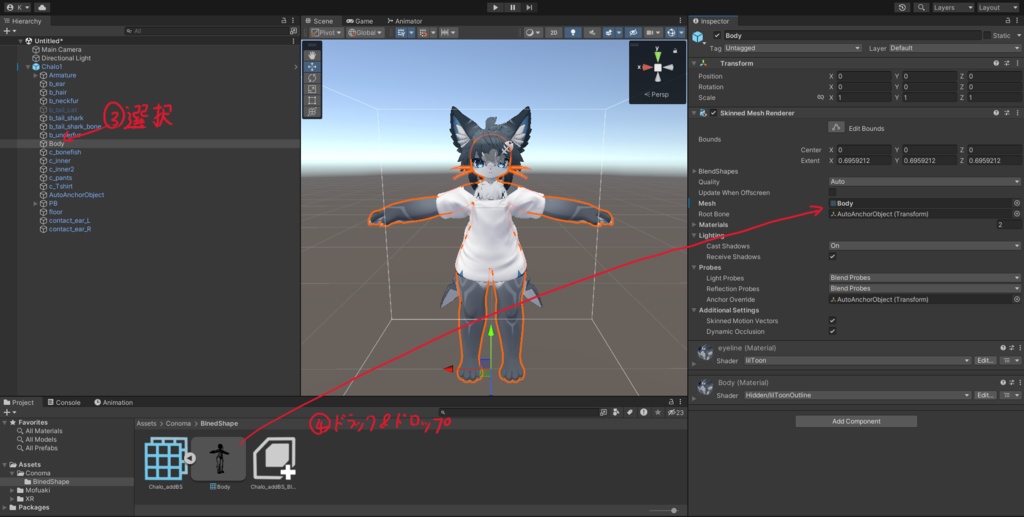Disable the Skinned Mesh Renderer checkbox

(713, 113)
